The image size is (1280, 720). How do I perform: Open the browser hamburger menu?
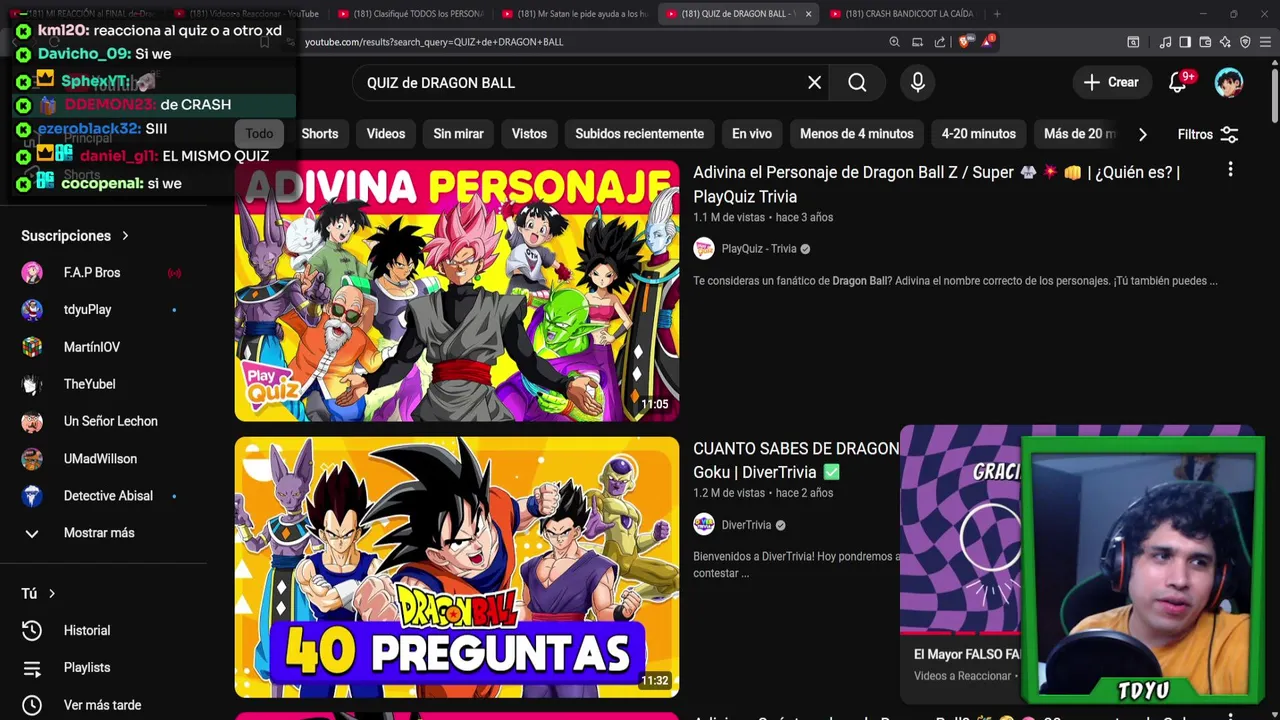[x=1266, y=42]
